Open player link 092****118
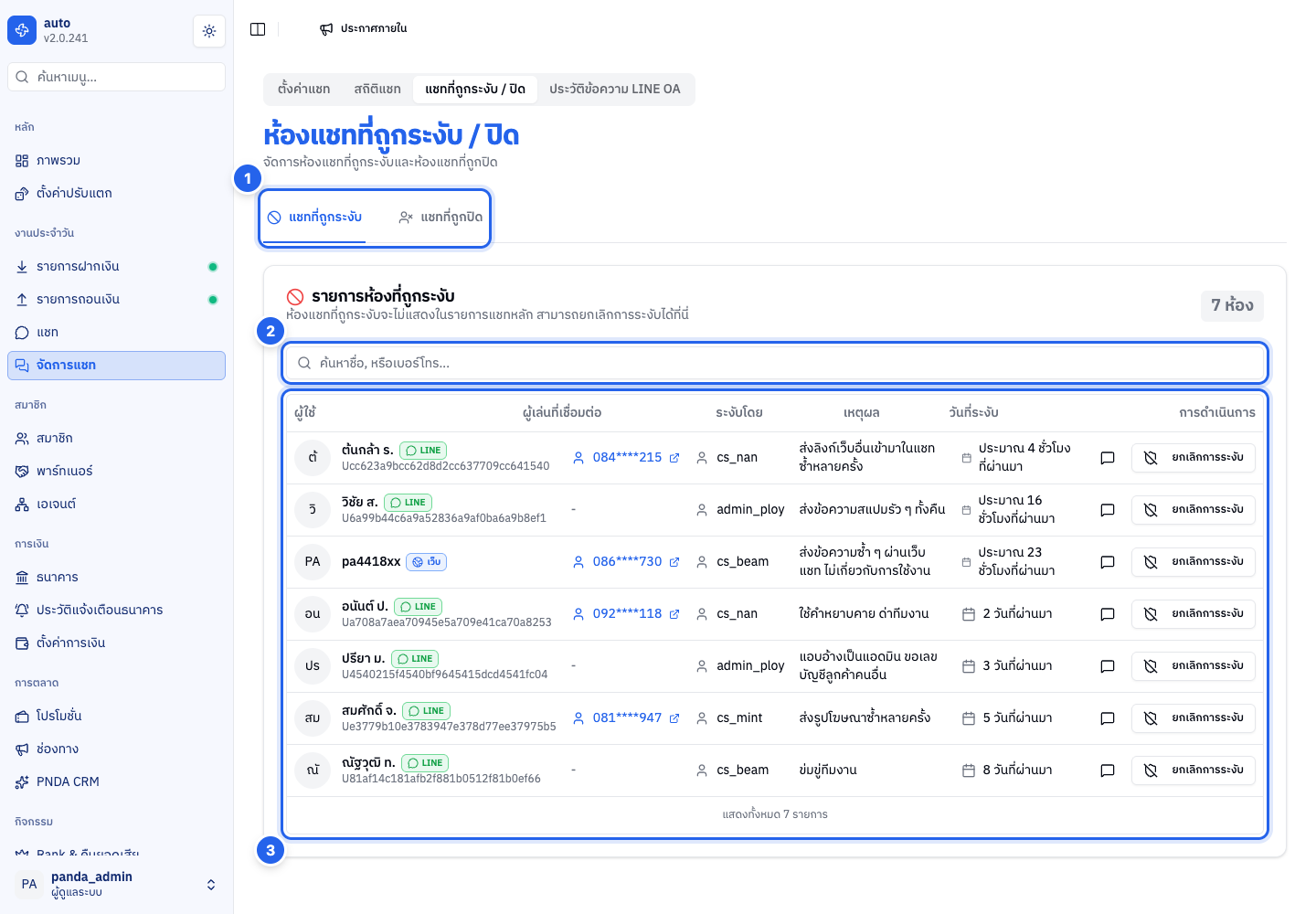This screenshot has height=914, width=1316. coord(627,614)
